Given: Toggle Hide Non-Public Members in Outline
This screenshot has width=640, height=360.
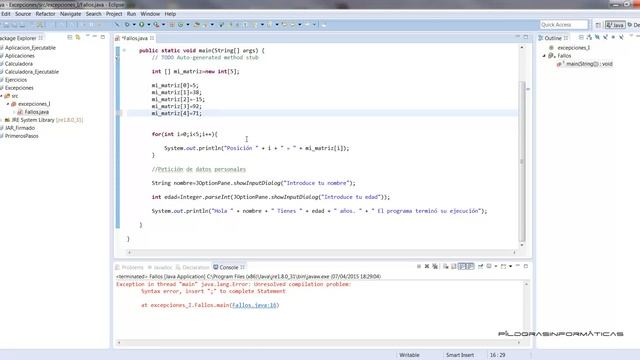Looking at the screenshot, I should tap(613, 37).
